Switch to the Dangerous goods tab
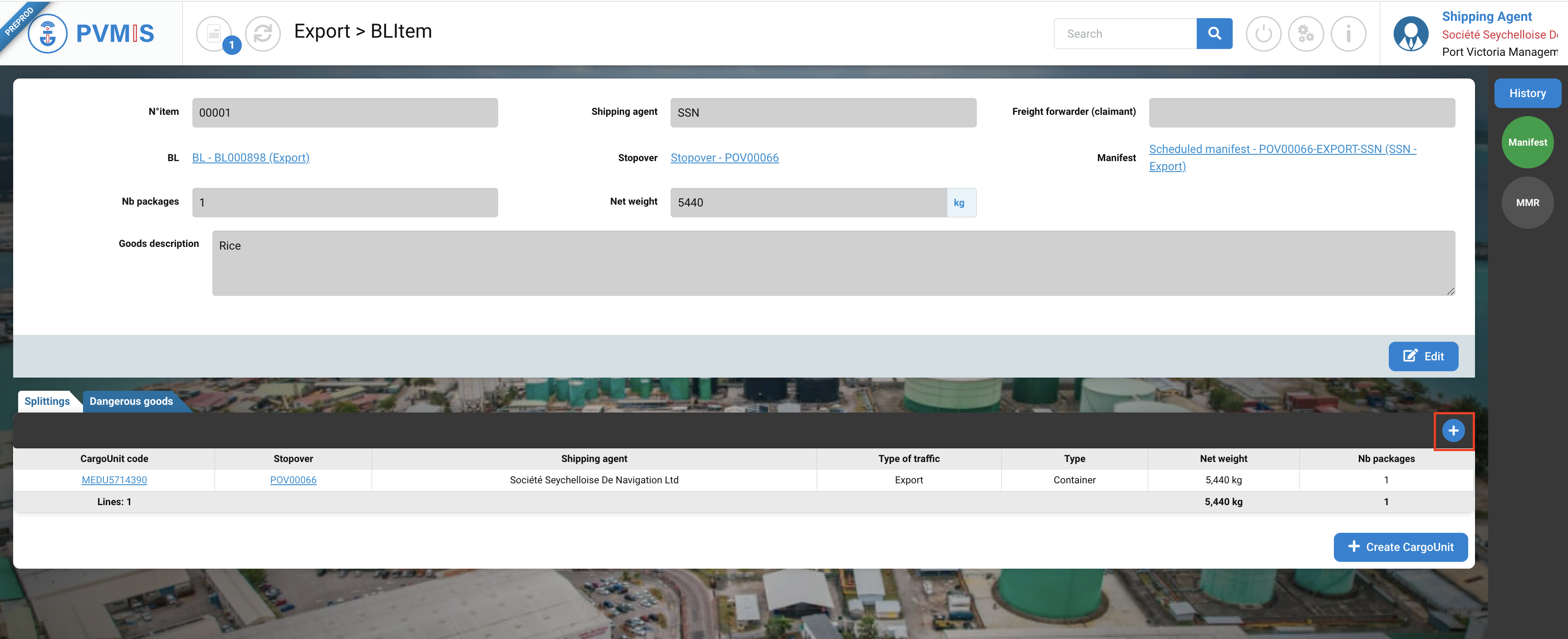 (131, 402)
